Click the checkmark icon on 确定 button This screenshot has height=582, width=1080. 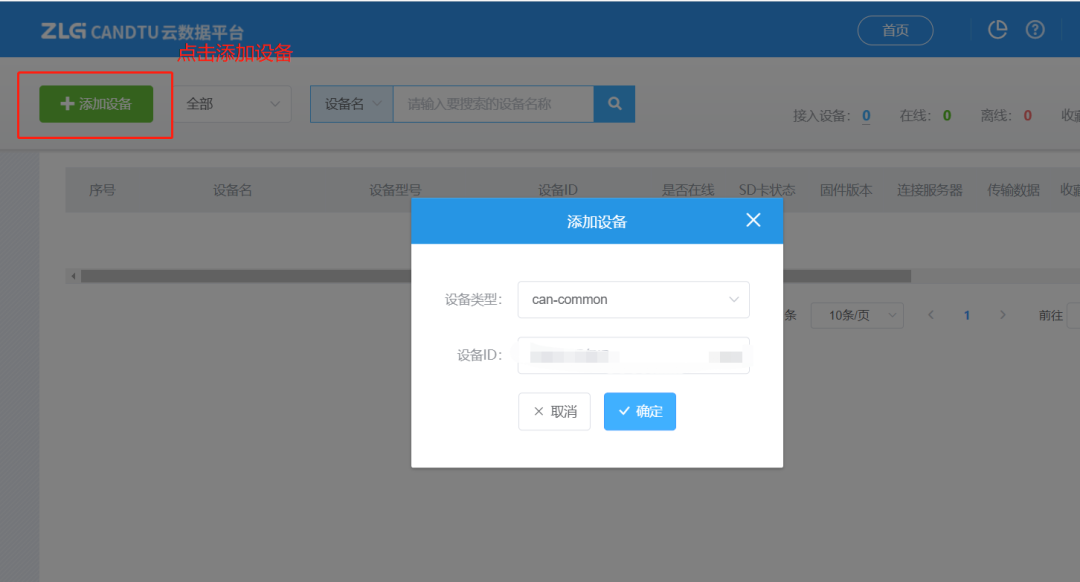(x=626, y=411)
